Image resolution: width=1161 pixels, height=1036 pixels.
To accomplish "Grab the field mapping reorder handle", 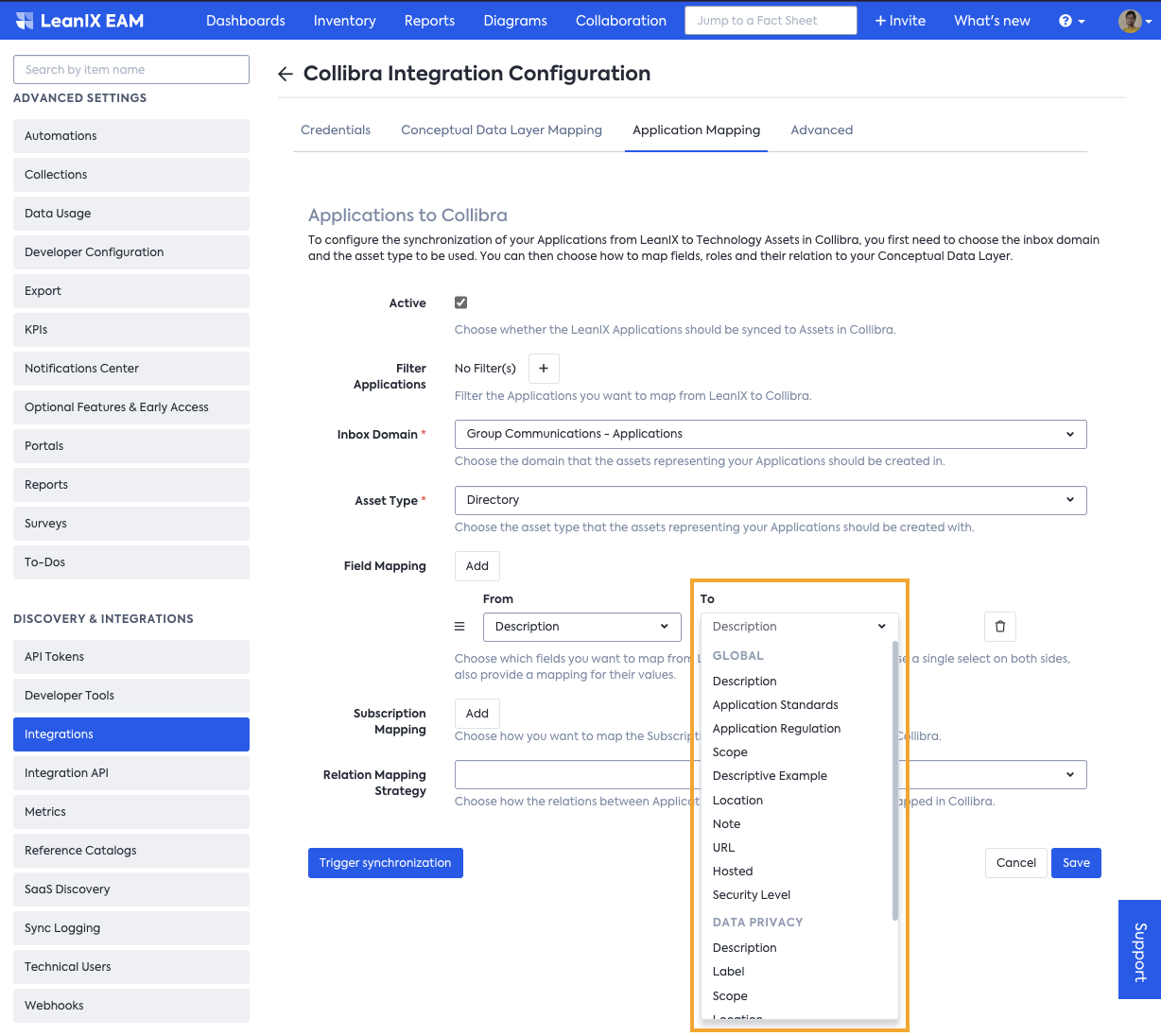I will [459, 627].
